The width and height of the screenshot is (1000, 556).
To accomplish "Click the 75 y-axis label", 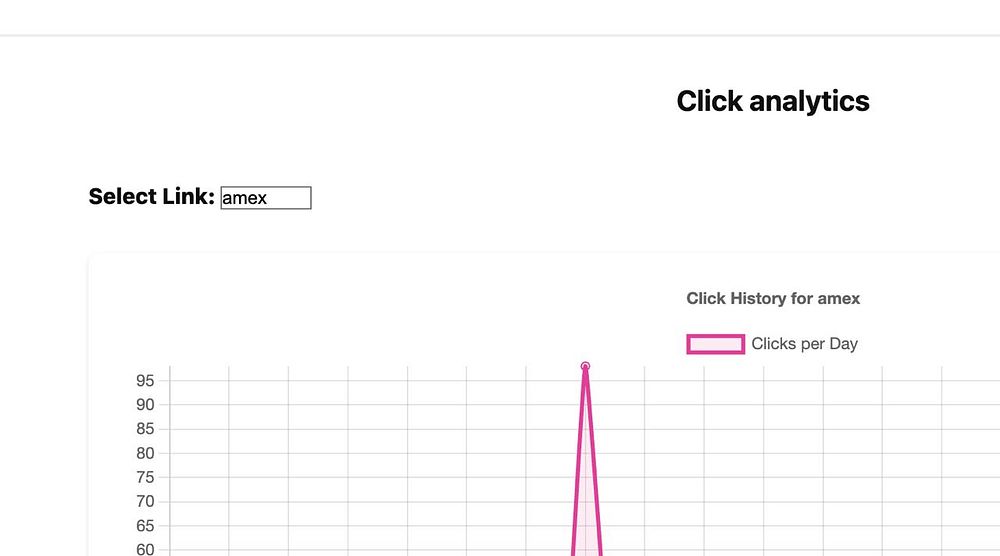I will (x=145, y=478).
